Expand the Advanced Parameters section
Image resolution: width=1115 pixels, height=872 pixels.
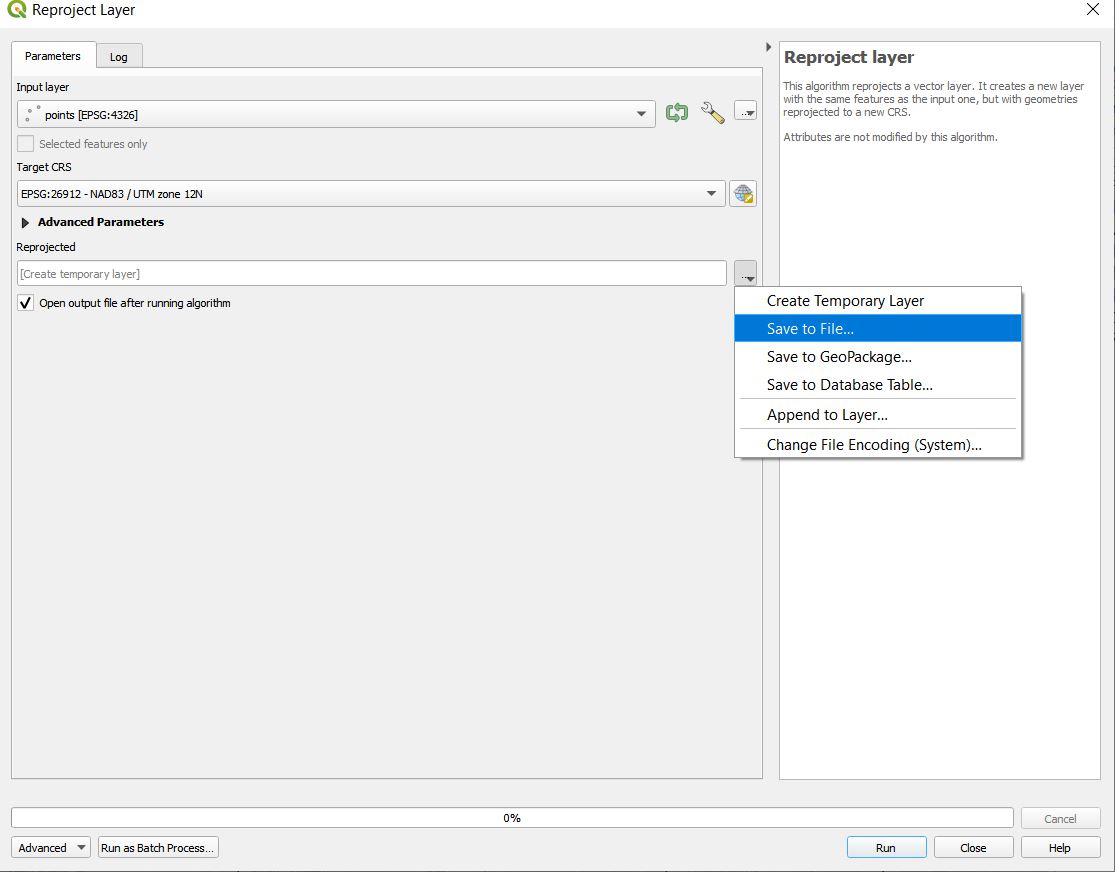(26, 223)
